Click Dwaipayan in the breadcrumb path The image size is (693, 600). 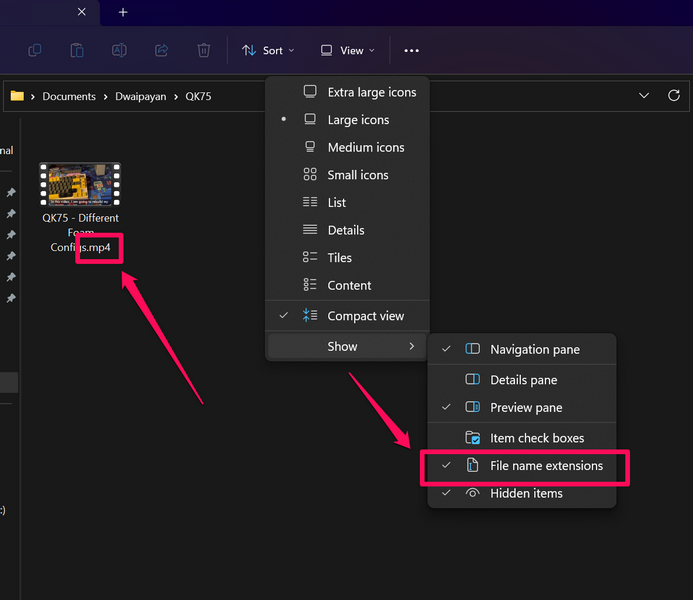[135, 97]
